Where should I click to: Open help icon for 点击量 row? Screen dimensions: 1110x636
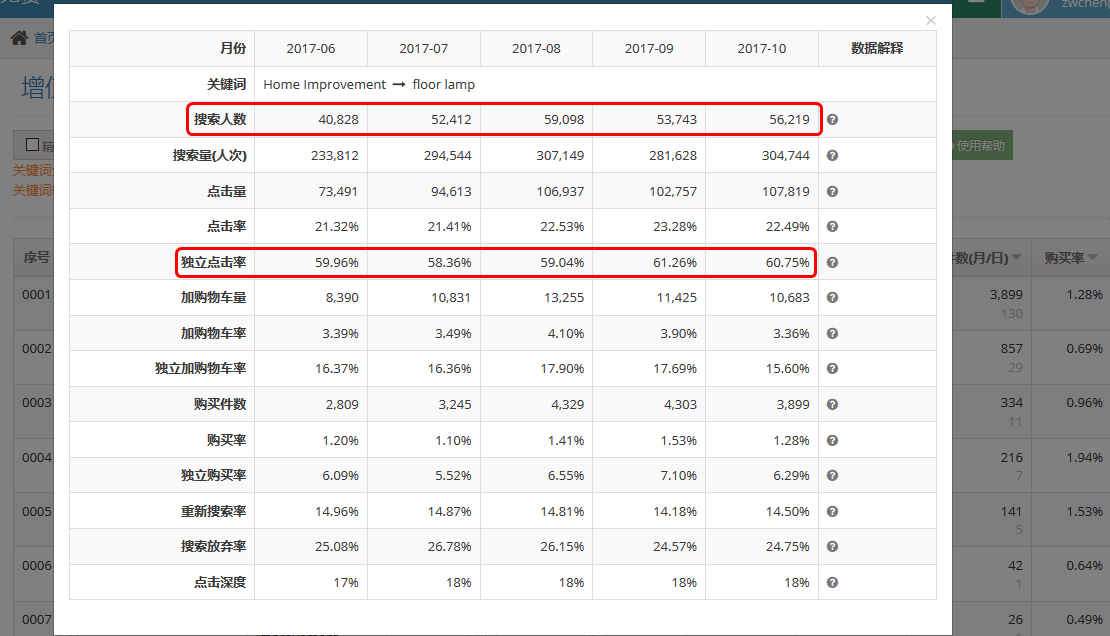832,191
